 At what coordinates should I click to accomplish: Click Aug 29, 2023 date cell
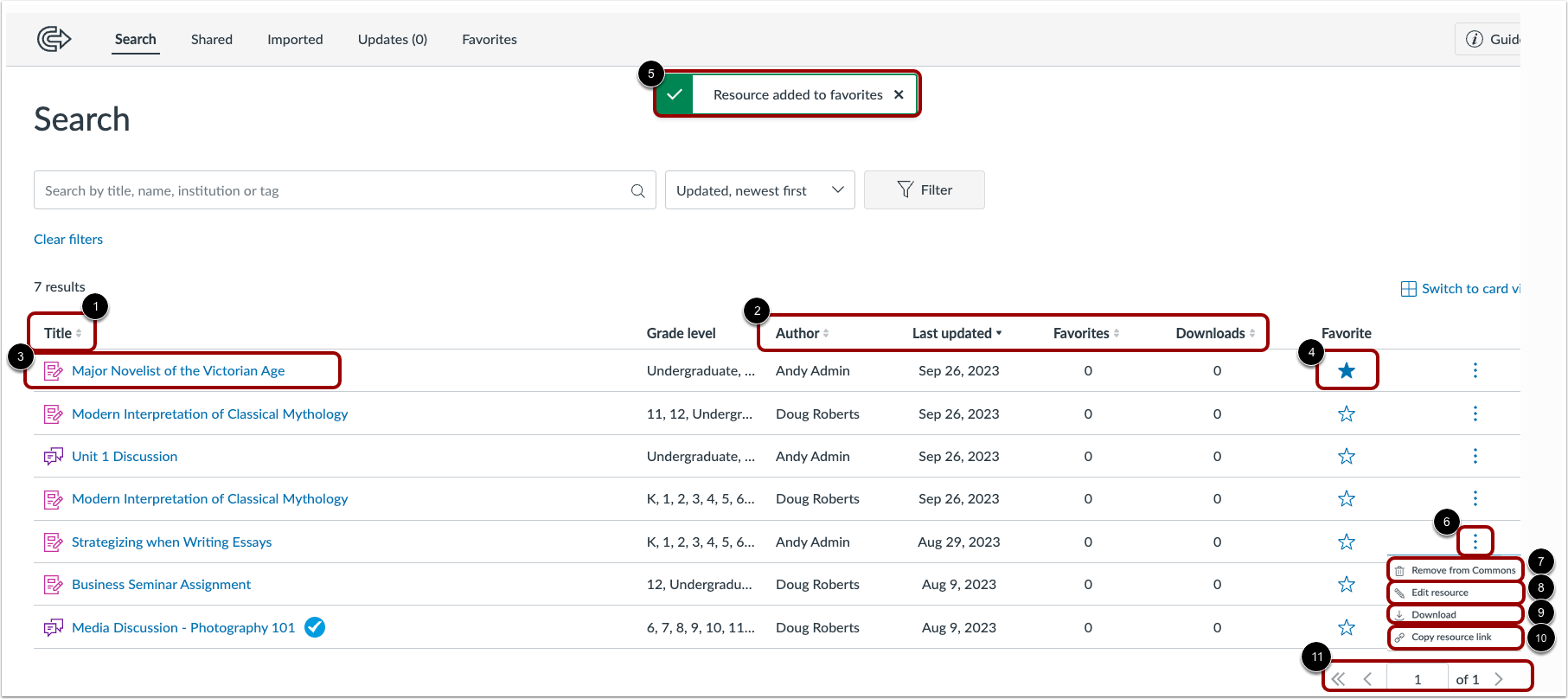(x=958, y=542)
